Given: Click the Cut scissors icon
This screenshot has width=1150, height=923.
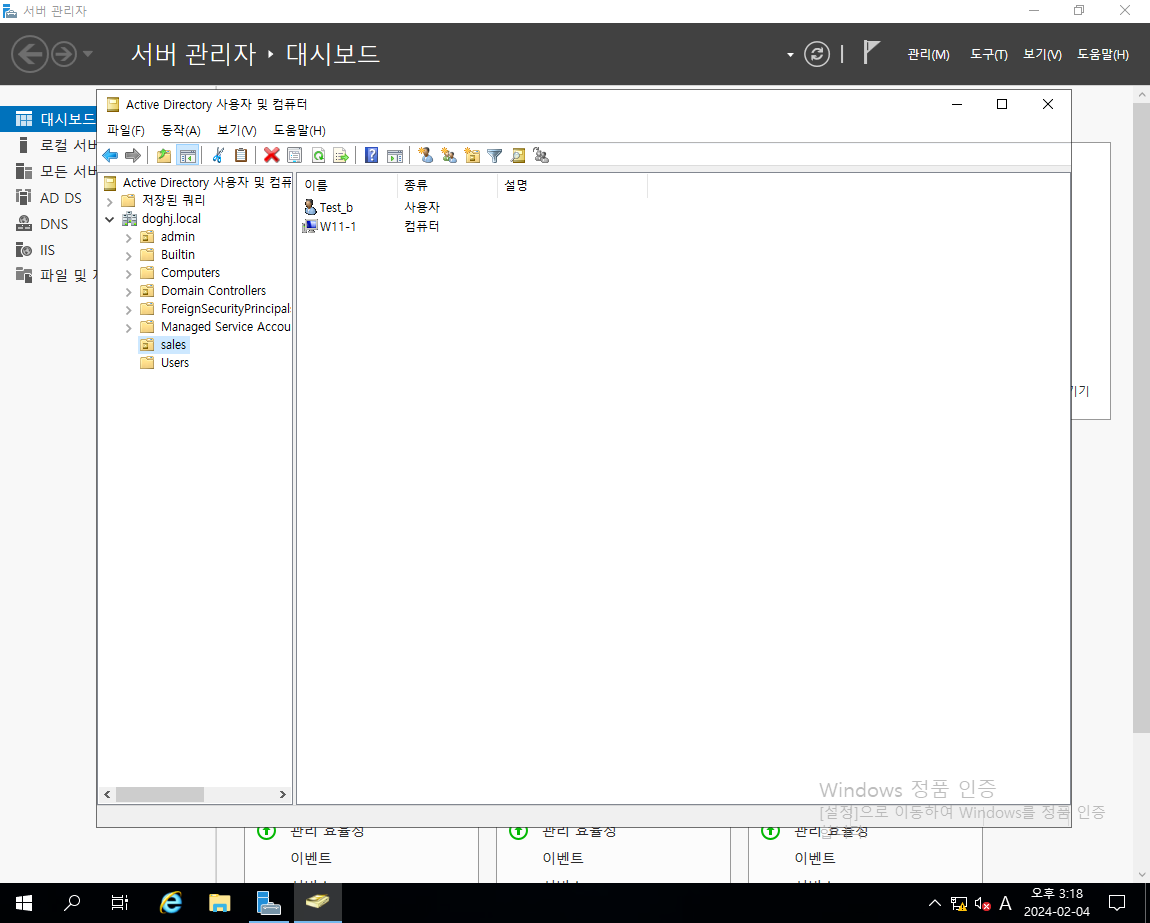Looking at the screenshot, I should (x=218, y=156).
